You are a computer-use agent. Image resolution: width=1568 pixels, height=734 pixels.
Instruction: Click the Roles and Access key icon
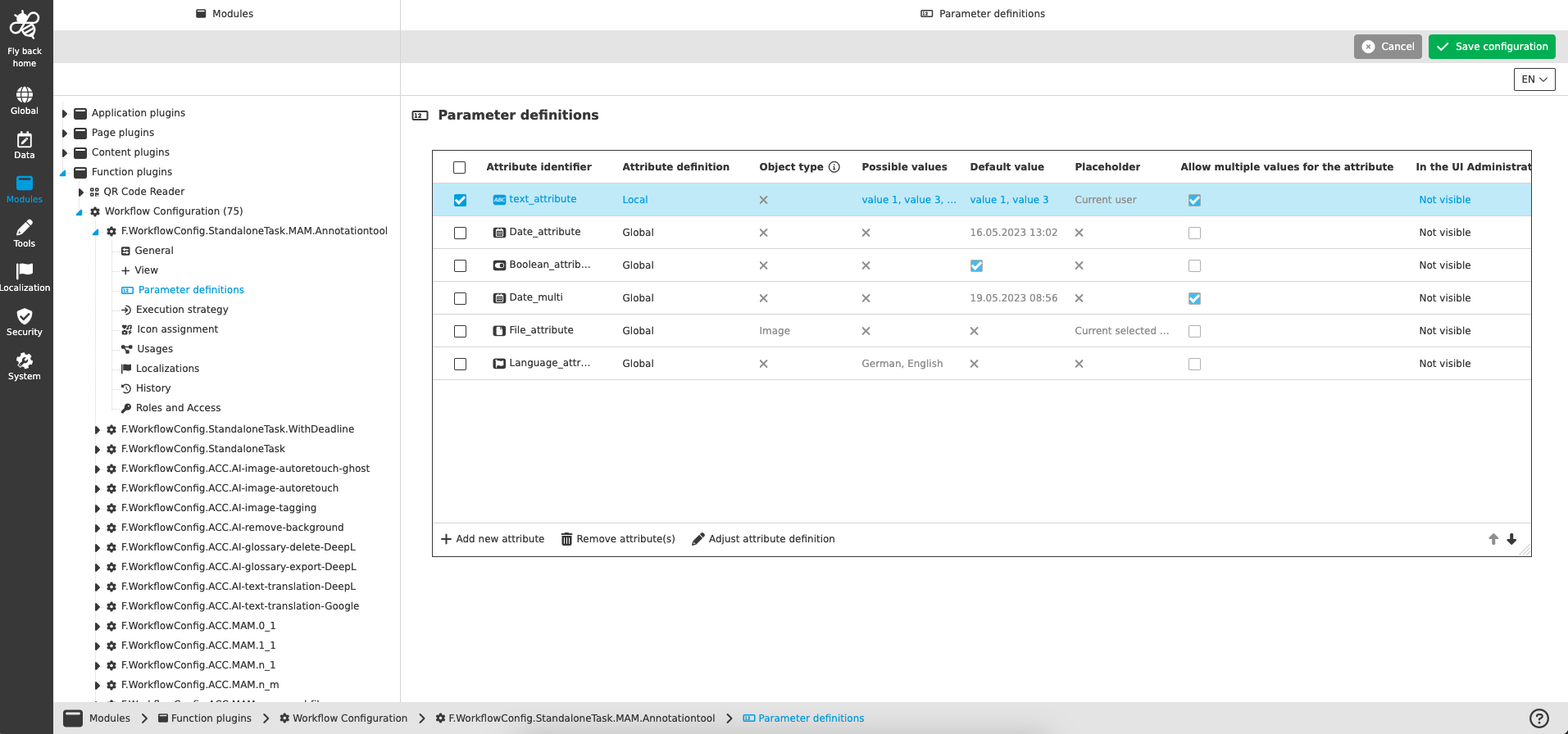(126, 408)
